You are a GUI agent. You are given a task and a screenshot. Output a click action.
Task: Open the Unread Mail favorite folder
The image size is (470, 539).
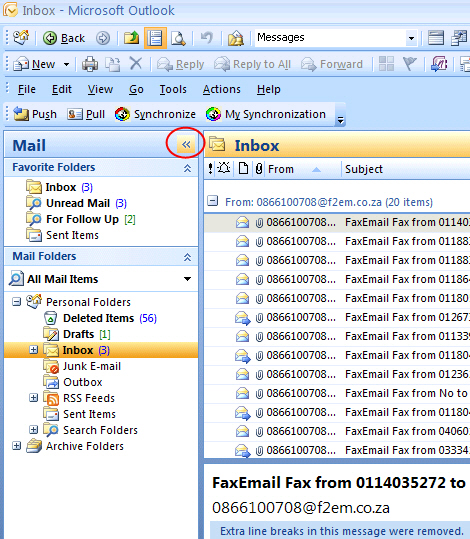[x=76, y=203]
